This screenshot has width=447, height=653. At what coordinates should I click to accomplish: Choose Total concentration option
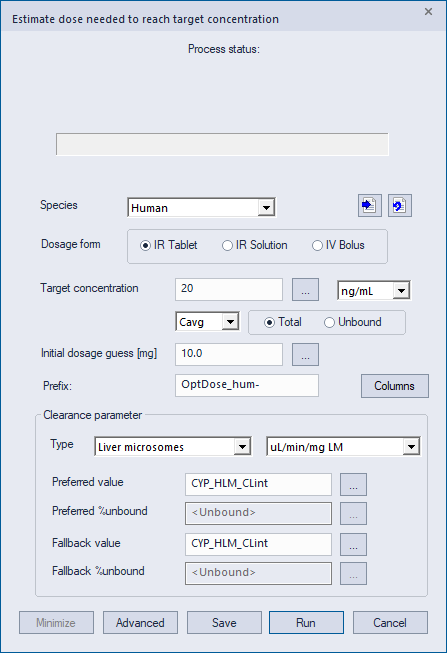[x=283, y=322]
